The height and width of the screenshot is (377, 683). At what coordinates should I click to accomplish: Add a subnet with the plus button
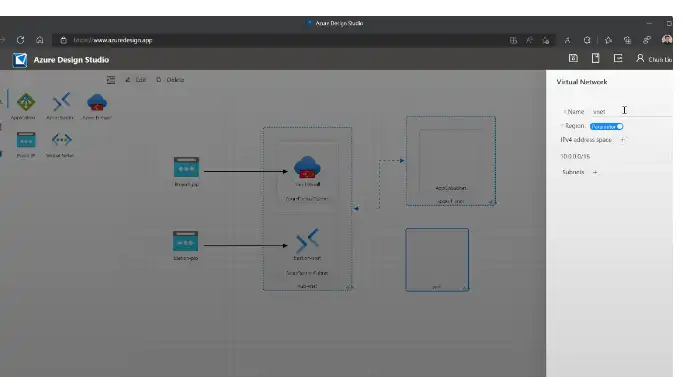(x=595, y=172)
